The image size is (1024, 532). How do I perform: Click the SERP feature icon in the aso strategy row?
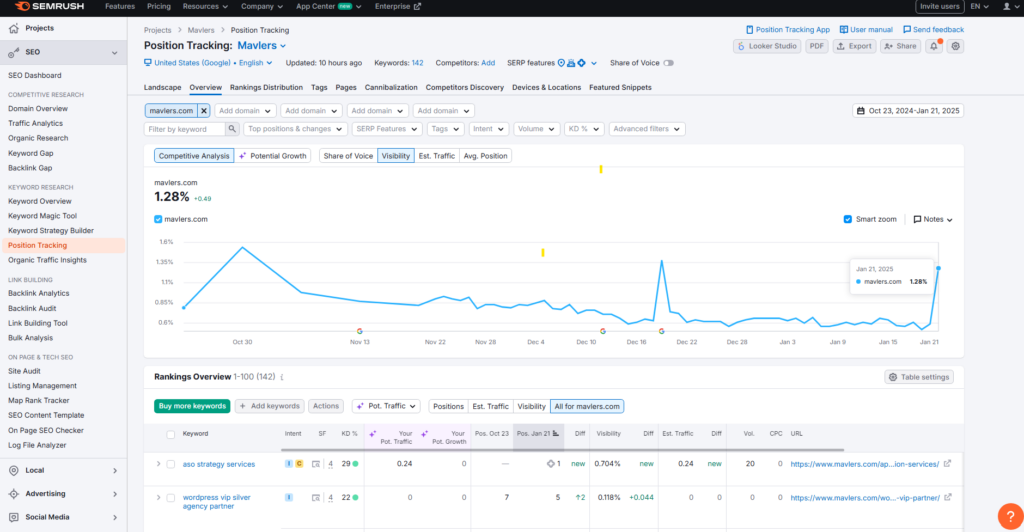point(316,464)
